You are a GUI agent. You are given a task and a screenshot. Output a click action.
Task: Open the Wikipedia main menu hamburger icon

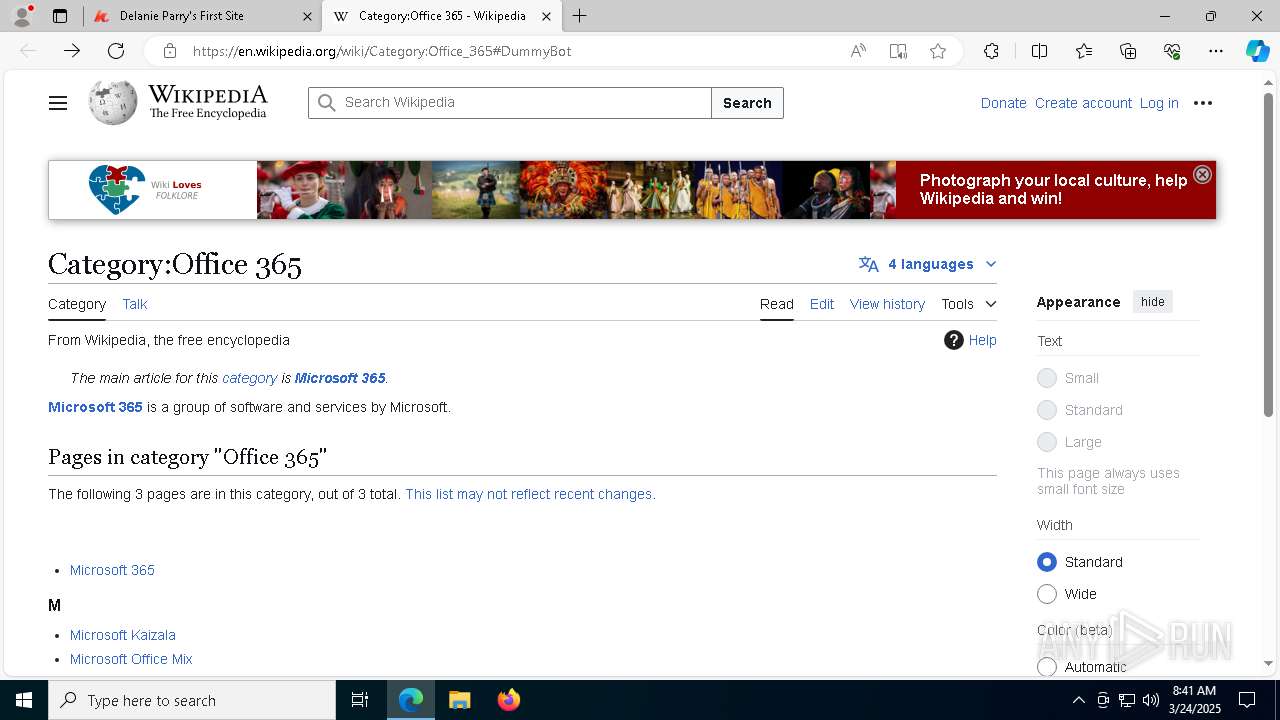58,103
